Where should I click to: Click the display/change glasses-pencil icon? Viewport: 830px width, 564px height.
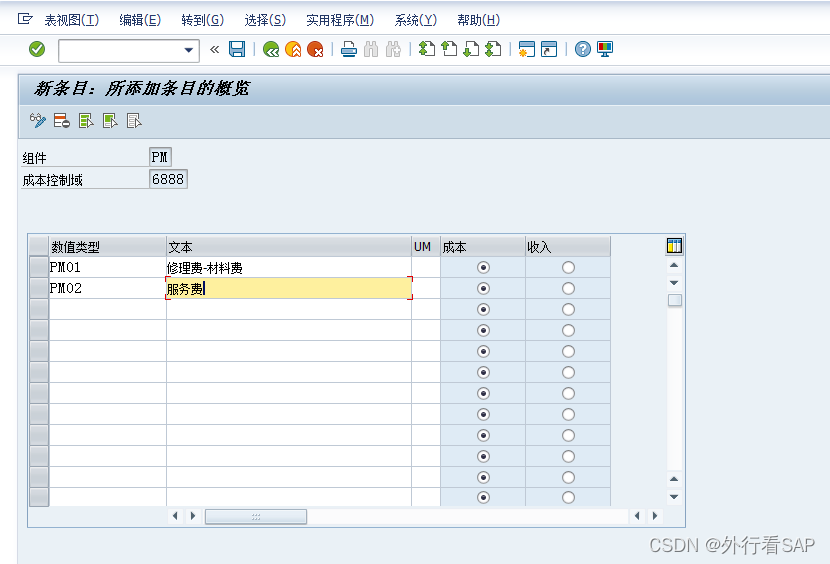(x=38, y=121)
